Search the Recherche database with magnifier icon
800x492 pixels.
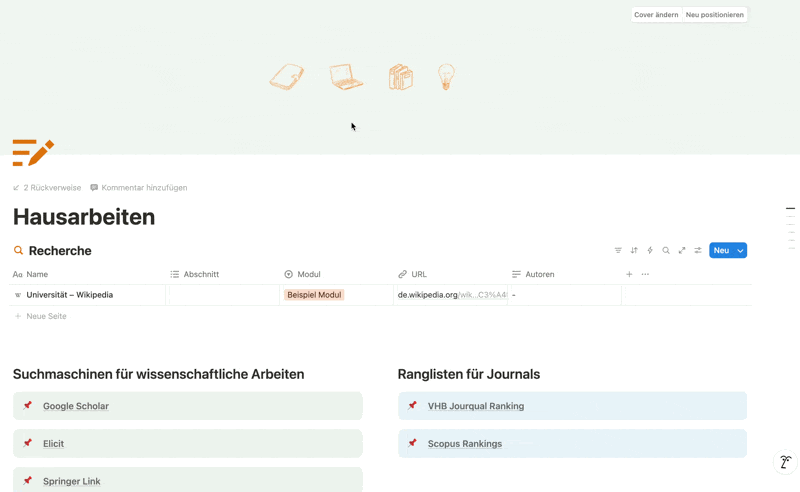pyautogui.click(x=666, y=251)
